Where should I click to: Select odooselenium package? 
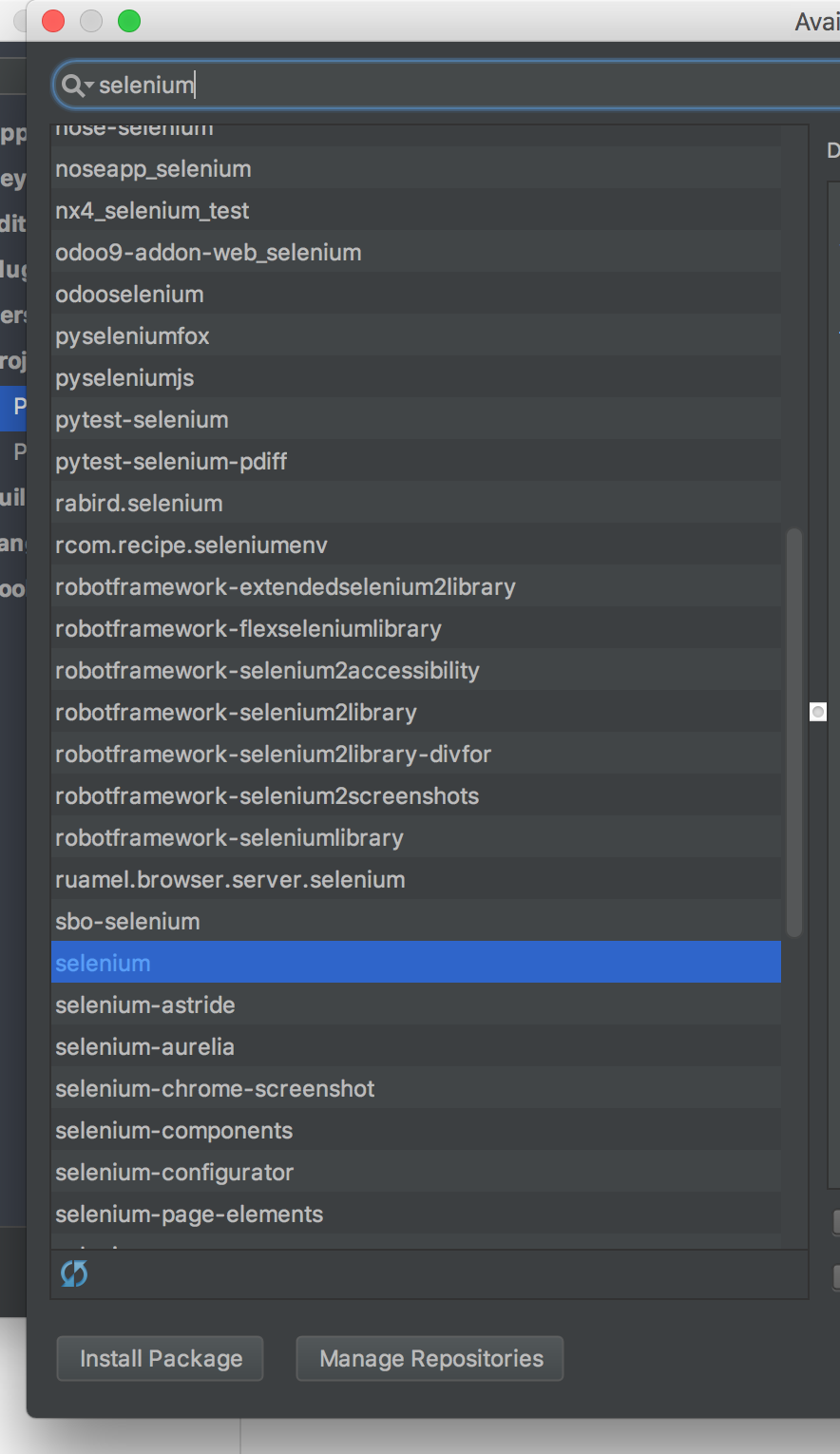point(416,295)
